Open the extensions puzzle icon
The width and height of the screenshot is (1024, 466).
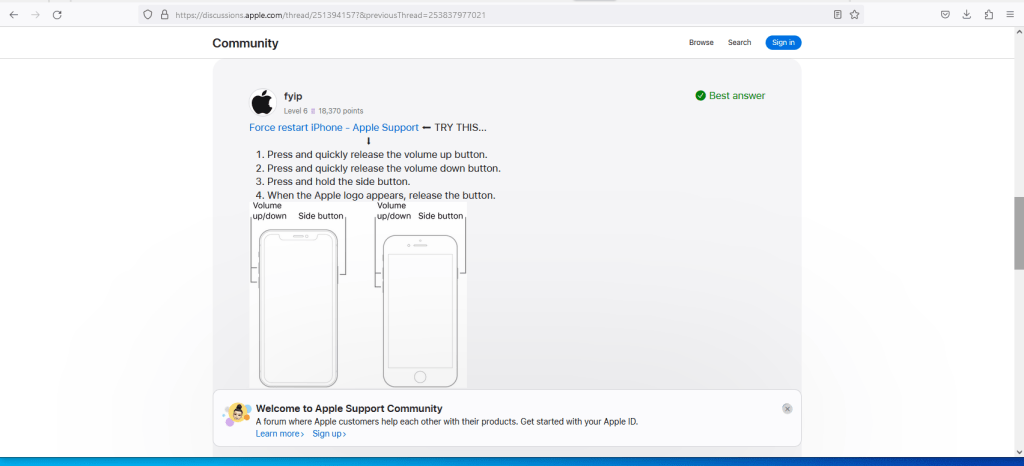click(989, 15)
